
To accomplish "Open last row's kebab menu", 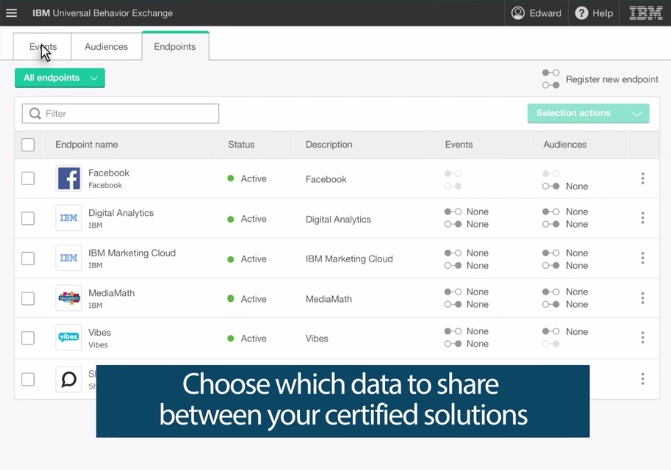I will pos(642,378).
